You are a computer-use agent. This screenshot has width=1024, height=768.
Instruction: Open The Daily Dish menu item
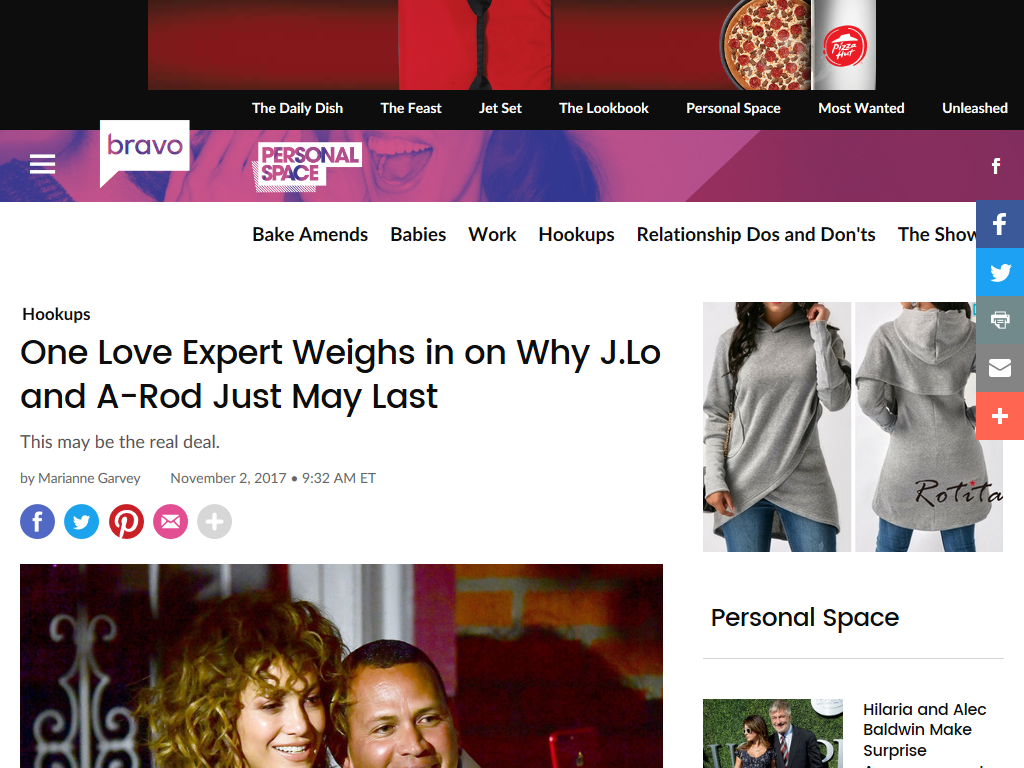297,108
